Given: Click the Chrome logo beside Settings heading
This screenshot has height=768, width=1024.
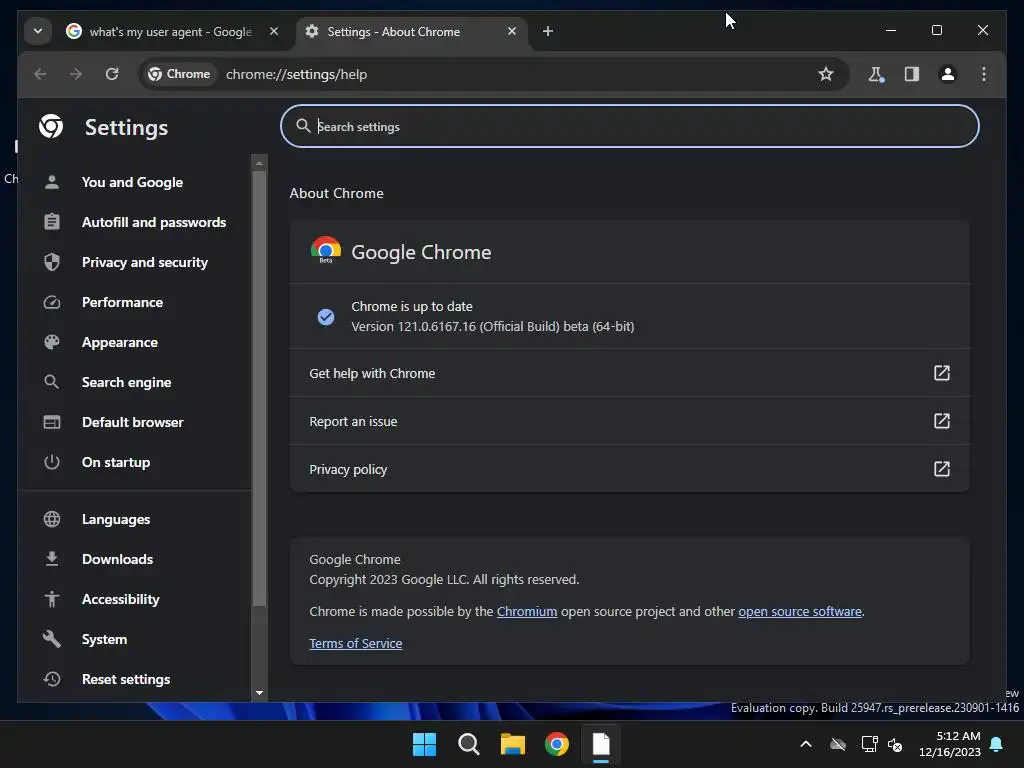Looking at the screenshot, I should pyautogui.click(x=51, y=126).
